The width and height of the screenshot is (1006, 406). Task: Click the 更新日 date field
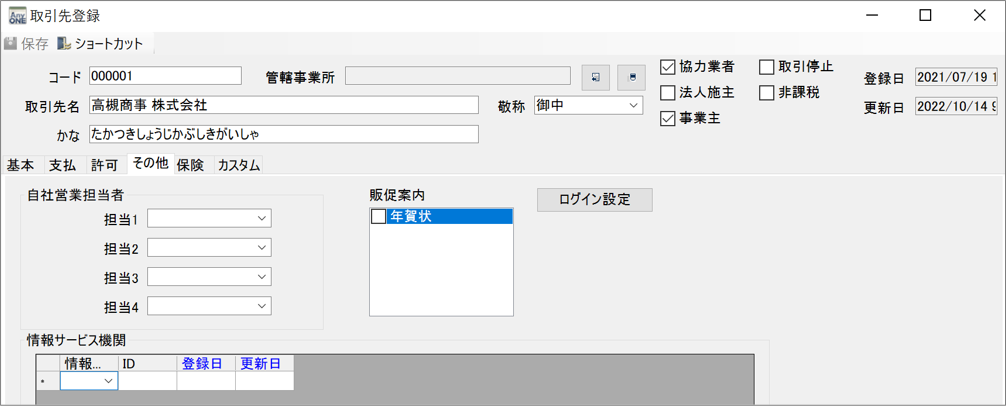click(x=956, y=106)
